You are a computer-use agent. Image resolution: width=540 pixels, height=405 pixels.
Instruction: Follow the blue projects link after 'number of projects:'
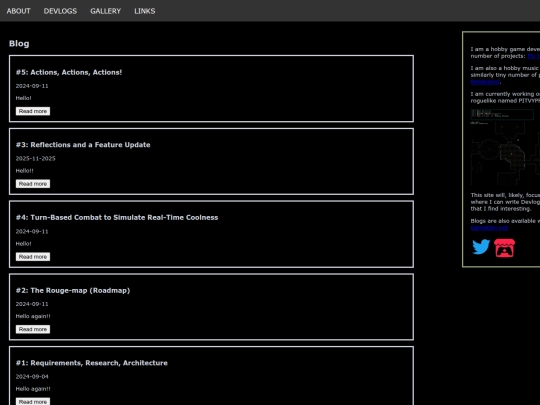point(534,56)
